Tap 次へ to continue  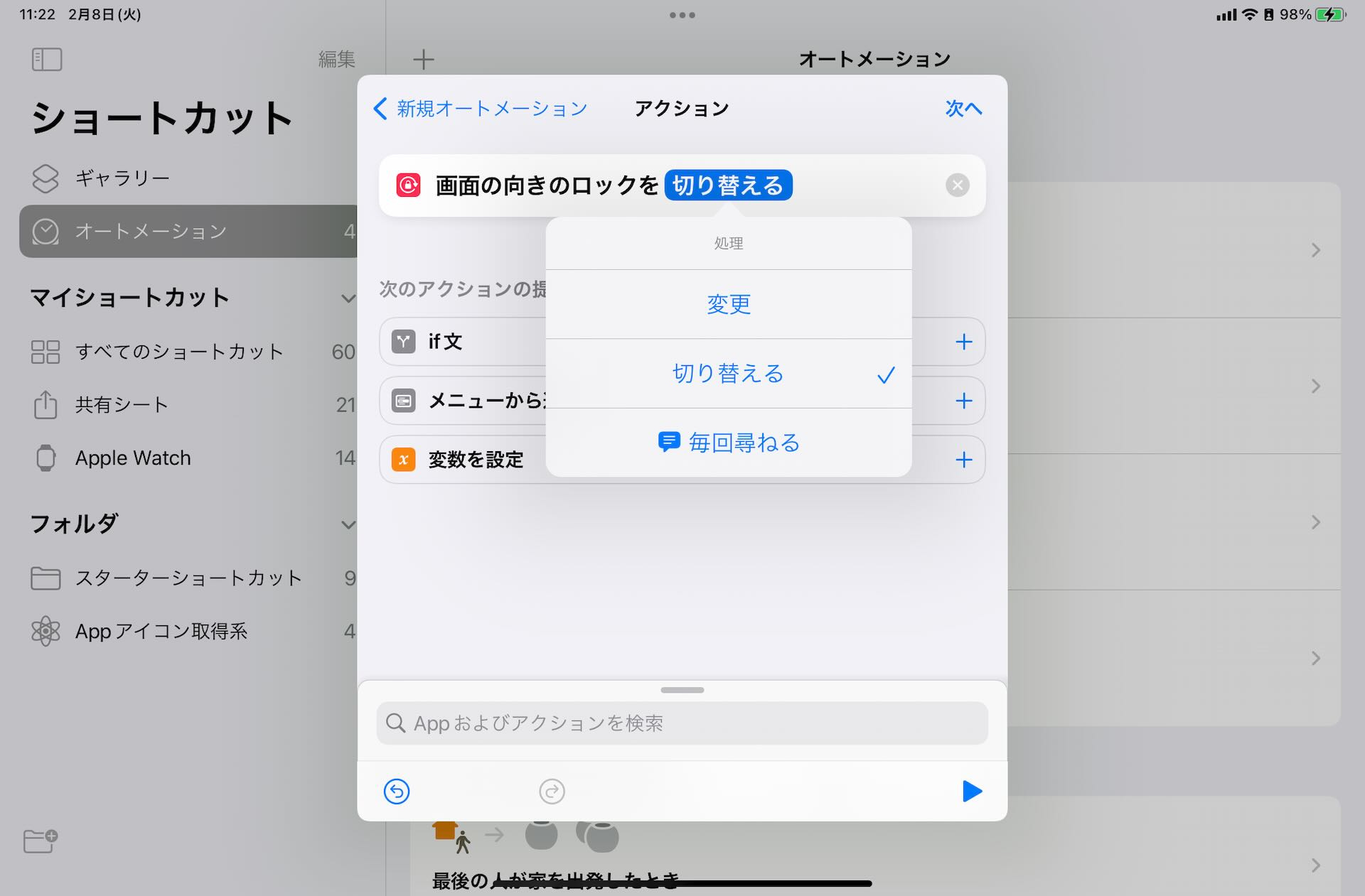tap(963, 109)
